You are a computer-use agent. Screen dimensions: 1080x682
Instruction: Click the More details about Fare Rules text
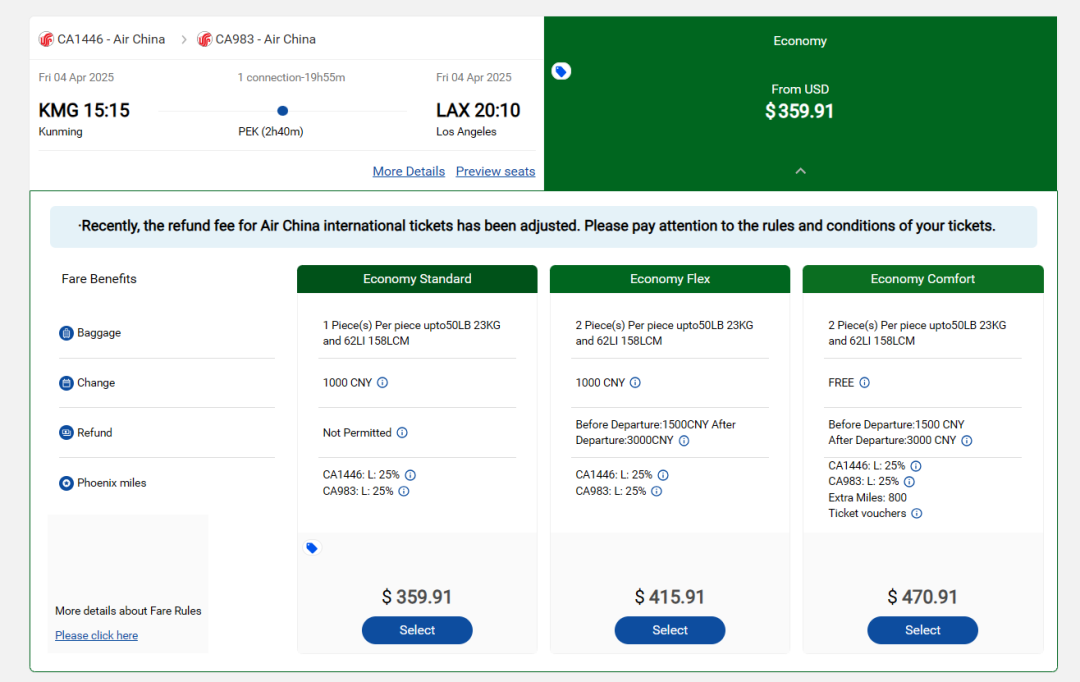point(128,611)
